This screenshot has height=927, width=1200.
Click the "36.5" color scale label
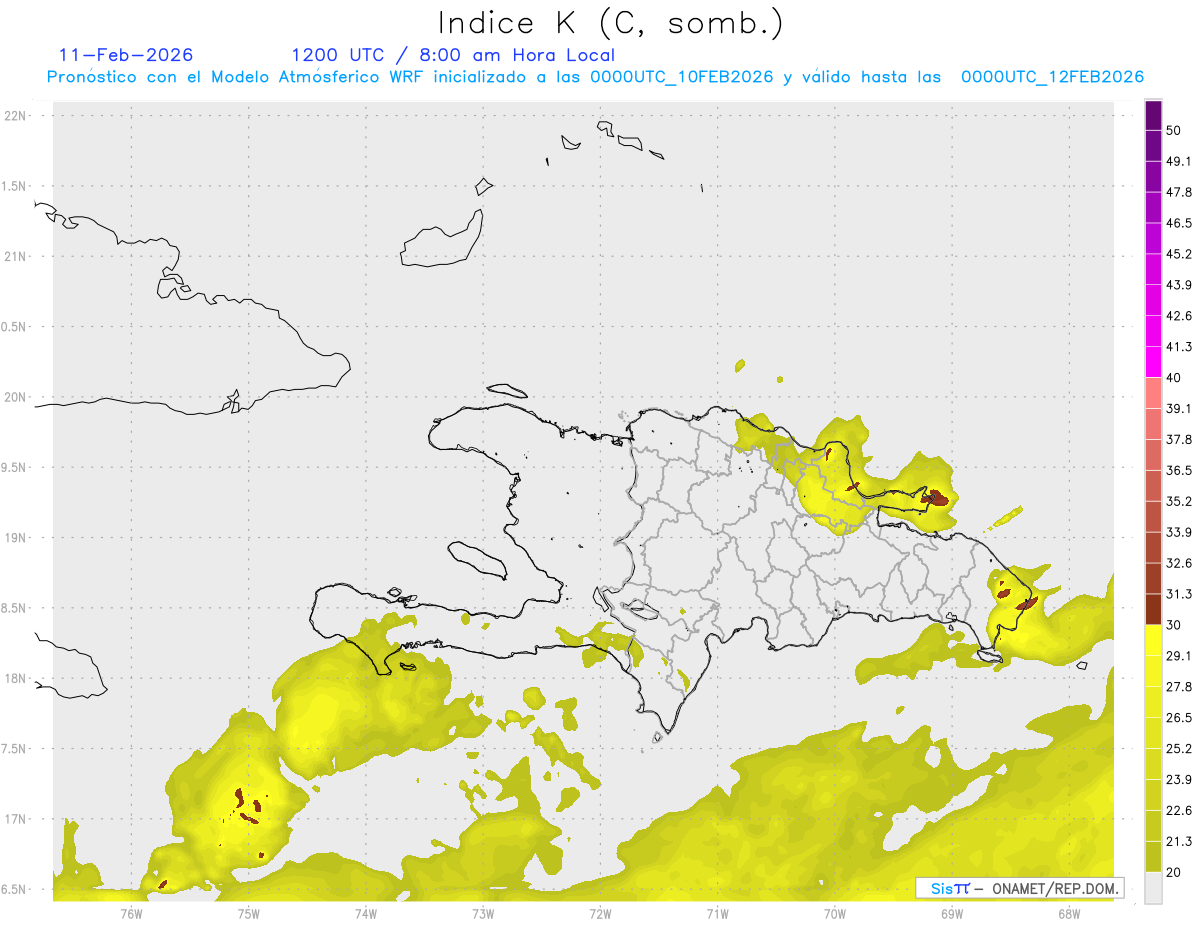[1180, 470]
